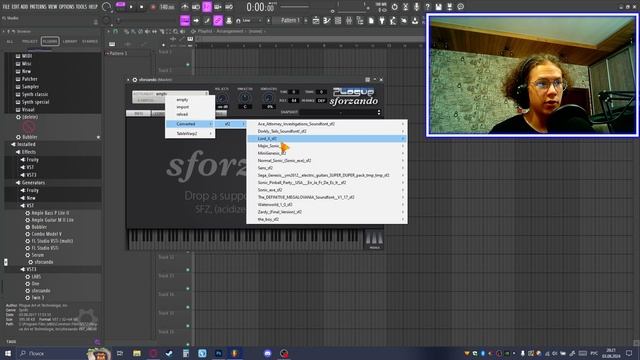The width and height of the screenshot is (640, 360).
Task: Toggle the star on Bobbler entry
Action: 98,137
